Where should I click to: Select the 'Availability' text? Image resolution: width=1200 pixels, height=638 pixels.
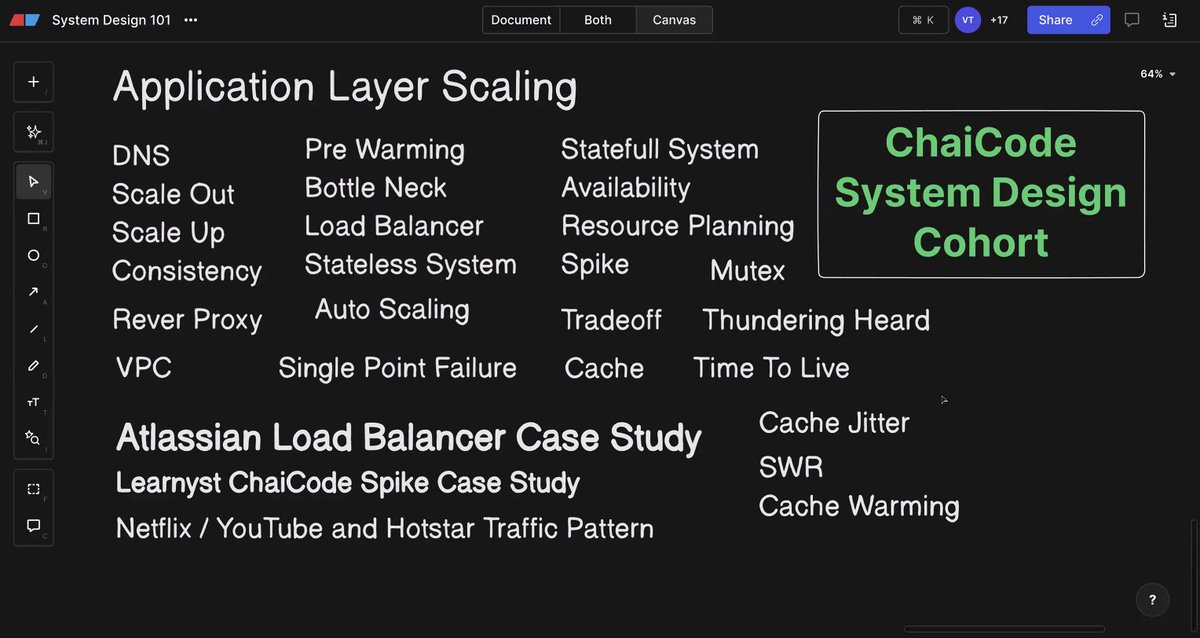point(626,188)
